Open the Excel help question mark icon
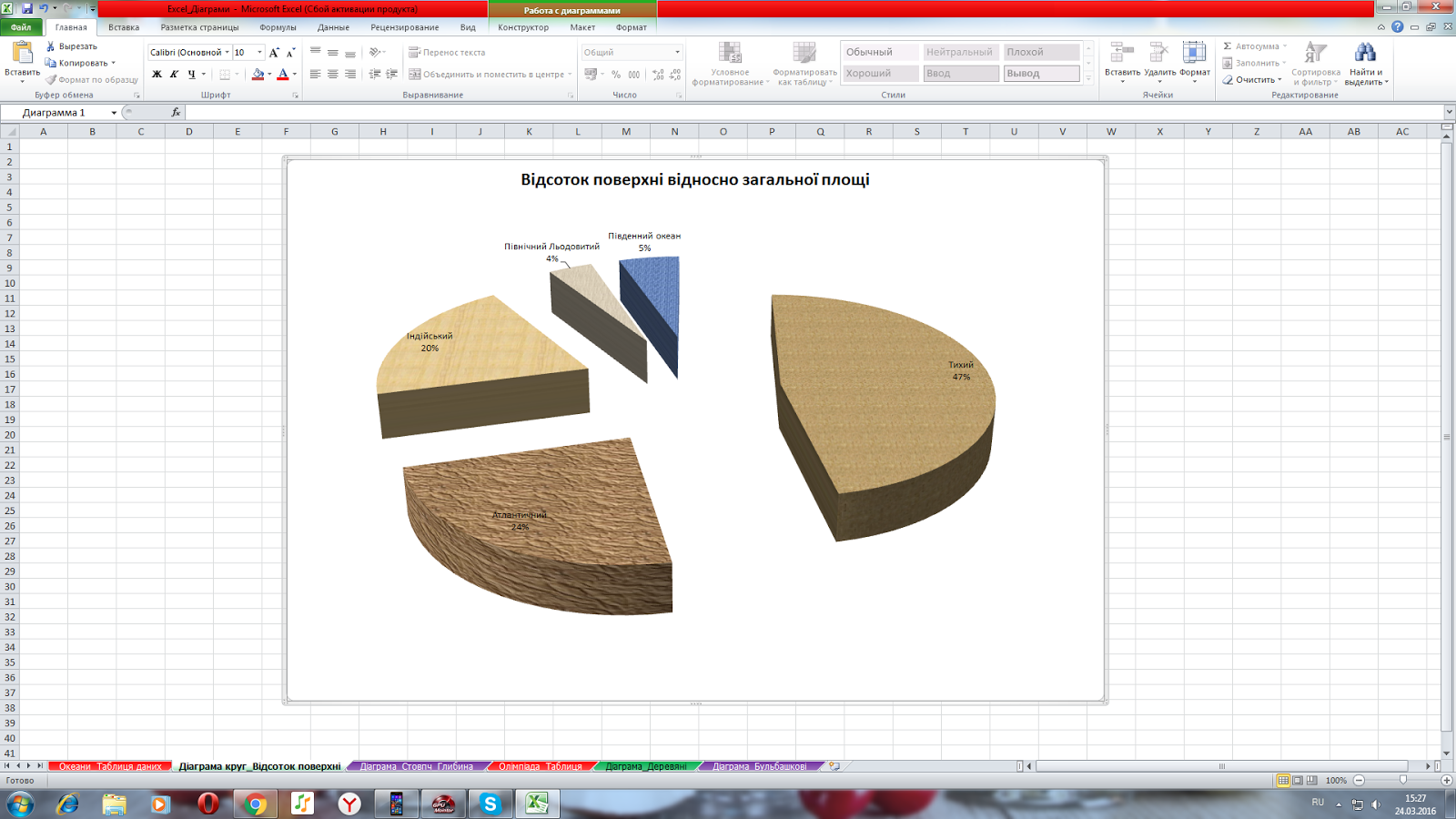This screenshot has width=1456, height=819. (x=1398, y=27)
